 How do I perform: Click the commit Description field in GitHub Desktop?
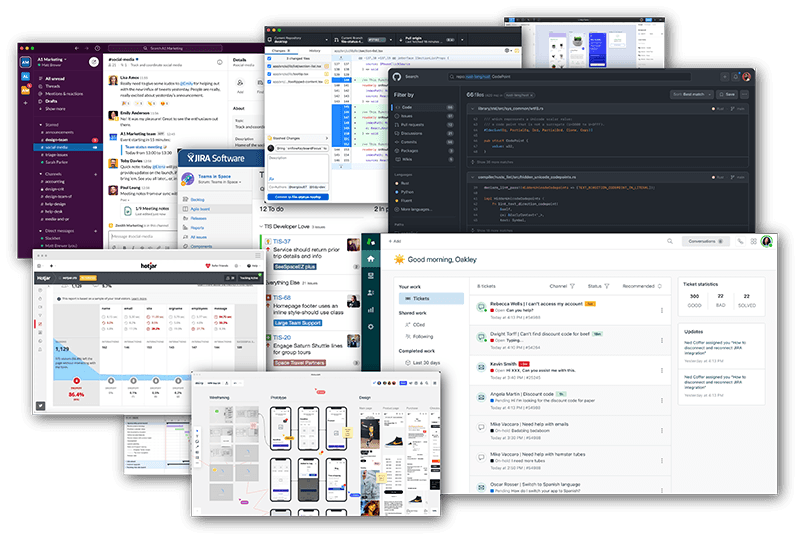pos(298,169)
